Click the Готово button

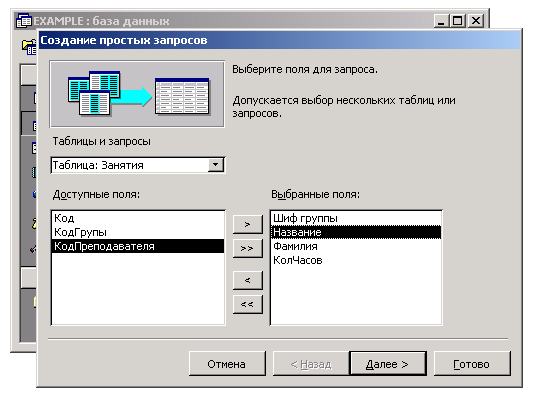(x=472, y=364)
